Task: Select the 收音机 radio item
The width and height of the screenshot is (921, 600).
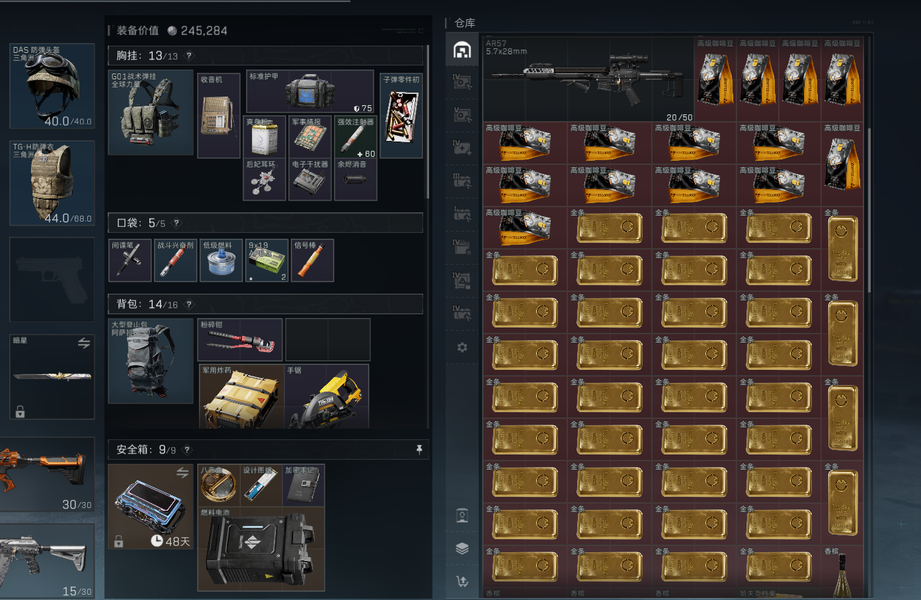Action: coord(219,116)
